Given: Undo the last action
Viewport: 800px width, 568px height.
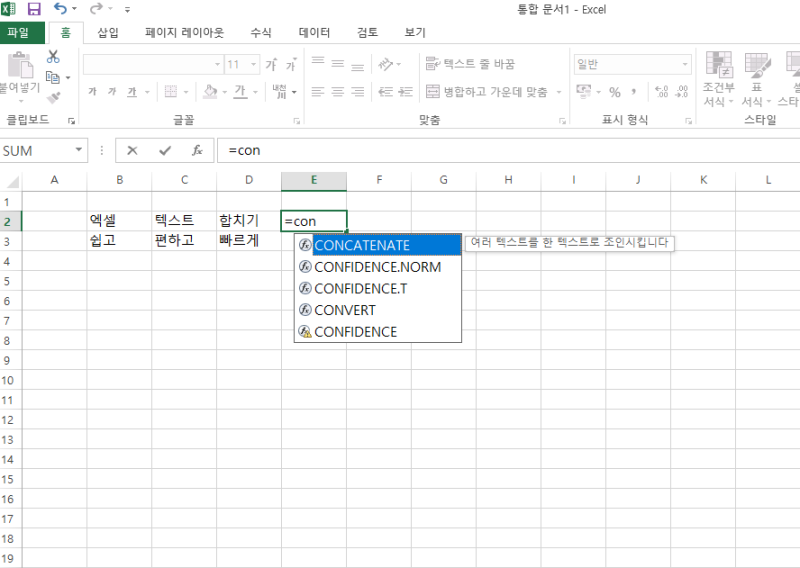Looking at the screenshot, I should pyautogui.click(x=60, y=9).
